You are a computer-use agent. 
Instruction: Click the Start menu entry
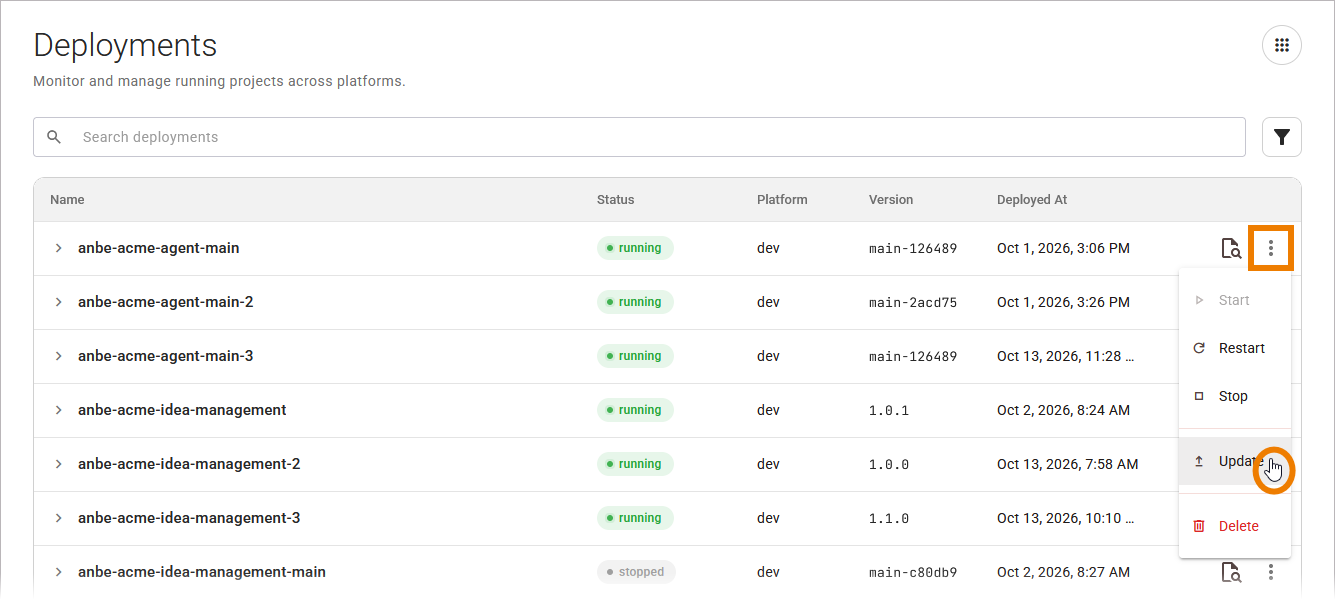(x=1235, y=300)
